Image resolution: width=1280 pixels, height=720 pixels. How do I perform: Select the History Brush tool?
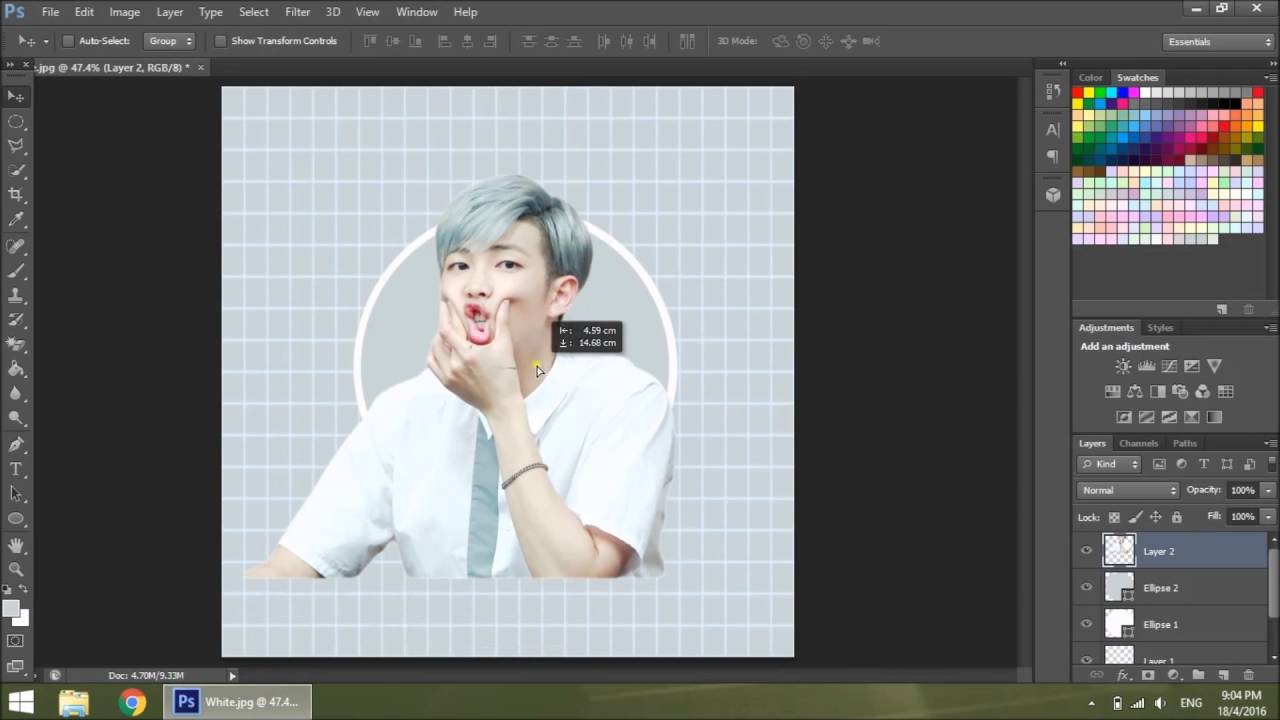(x=16, y=320)
